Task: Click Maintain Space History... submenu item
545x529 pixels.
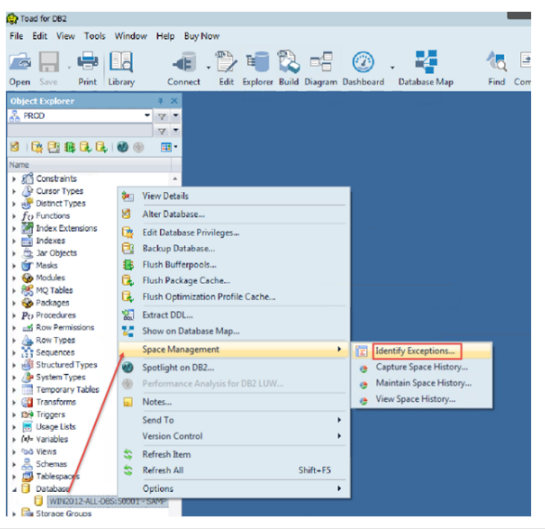Action: tap(422, 383)
